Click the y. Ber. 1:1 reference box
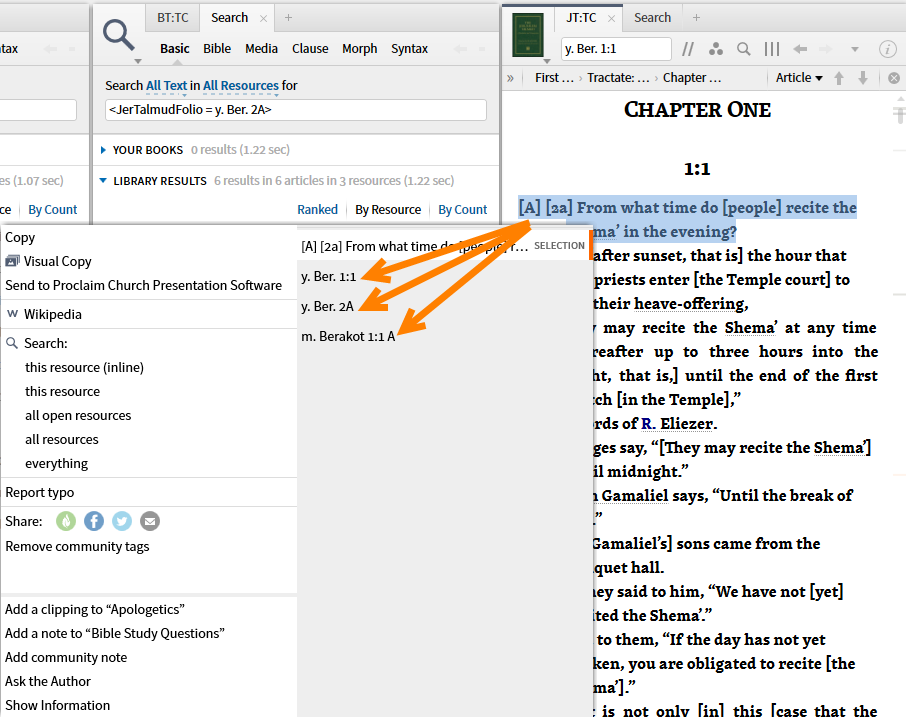 616,49
